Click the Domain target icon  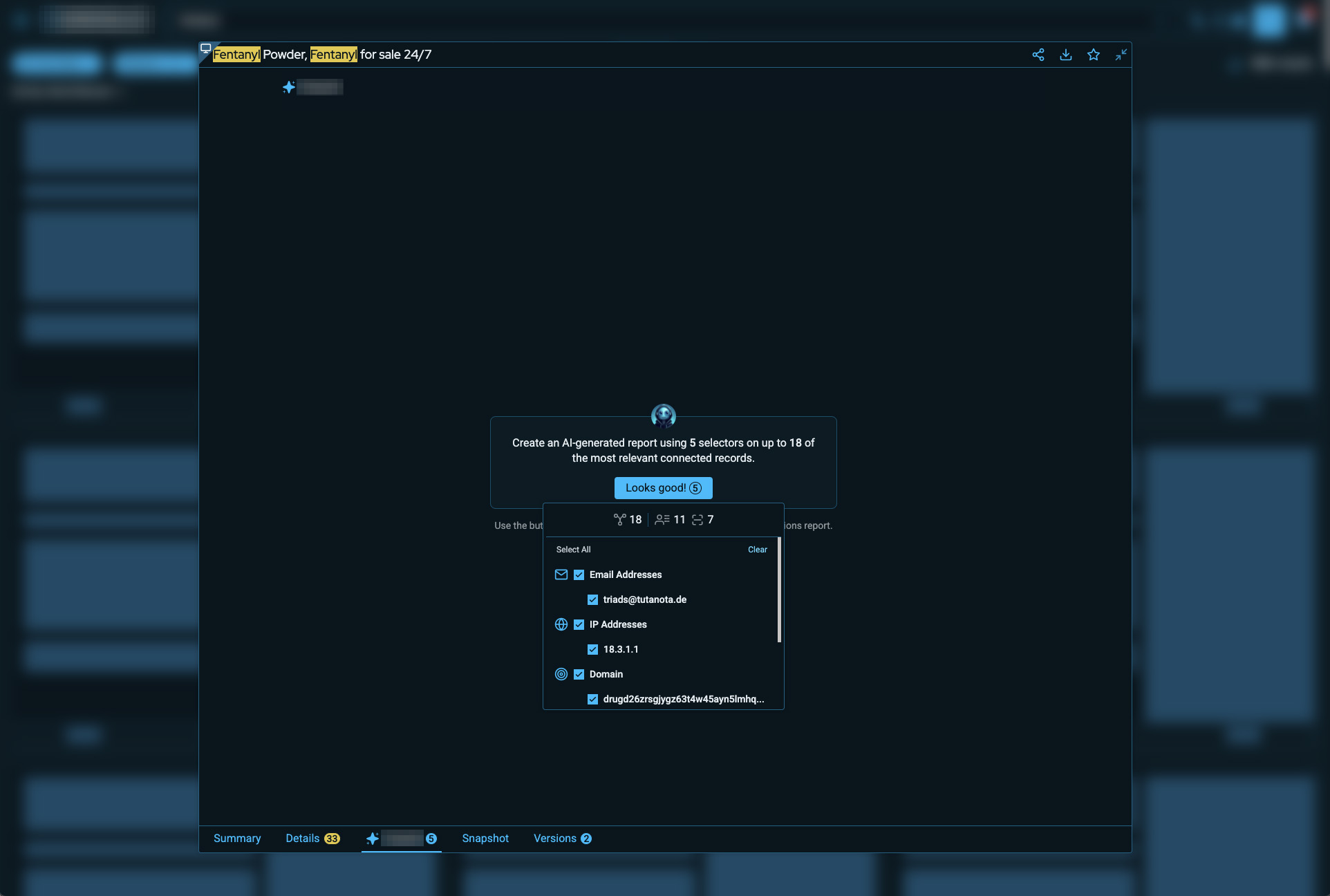(561, 674)
